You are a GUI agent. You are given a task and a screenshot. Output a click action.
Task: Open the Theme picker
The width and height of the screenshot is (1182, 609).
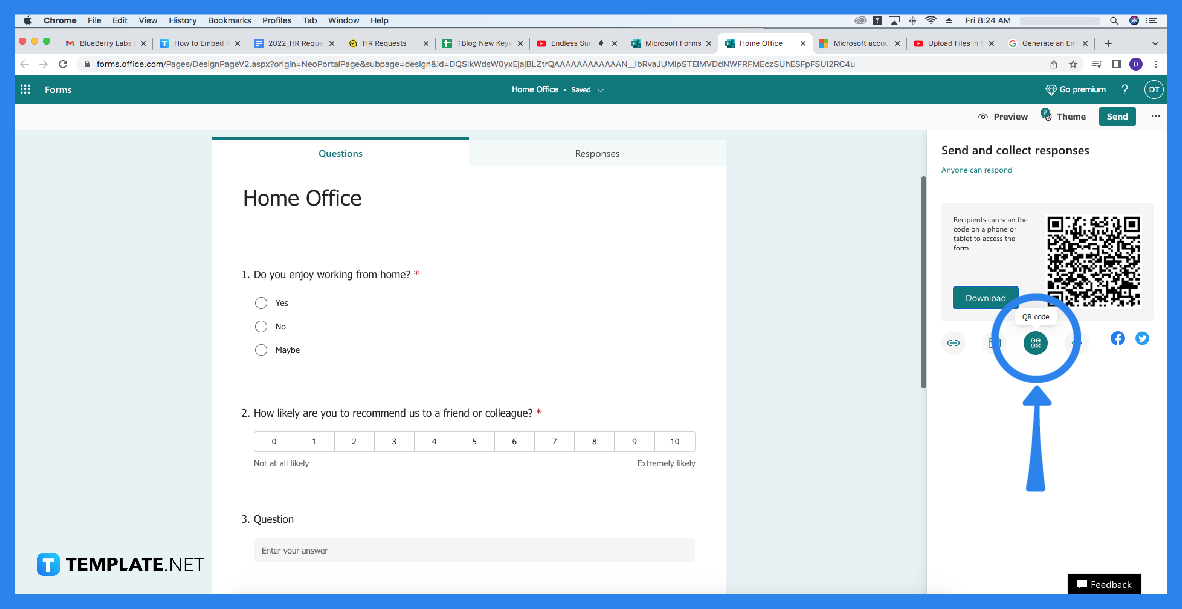point(1064,116)
